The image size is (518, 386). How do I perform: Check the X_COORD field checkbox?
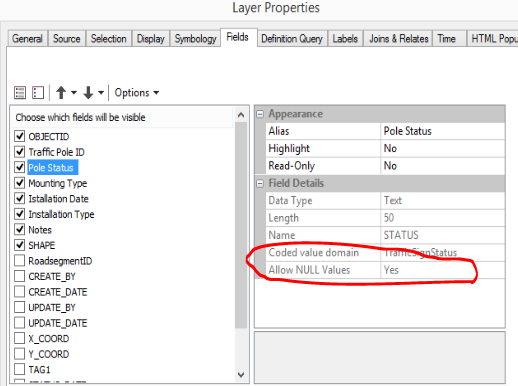[x=20, y=338]
